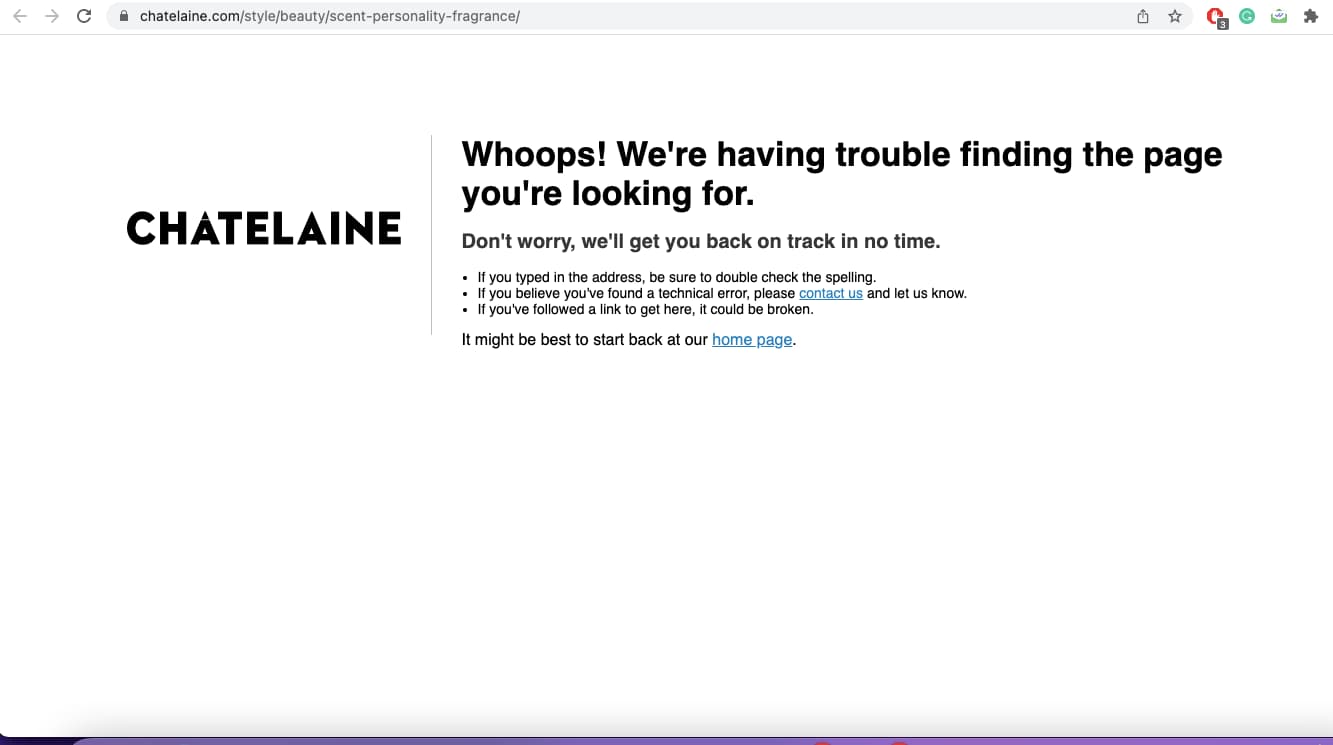Reload the Chatelaine page
1333x745 pixels.
[84, 16]
